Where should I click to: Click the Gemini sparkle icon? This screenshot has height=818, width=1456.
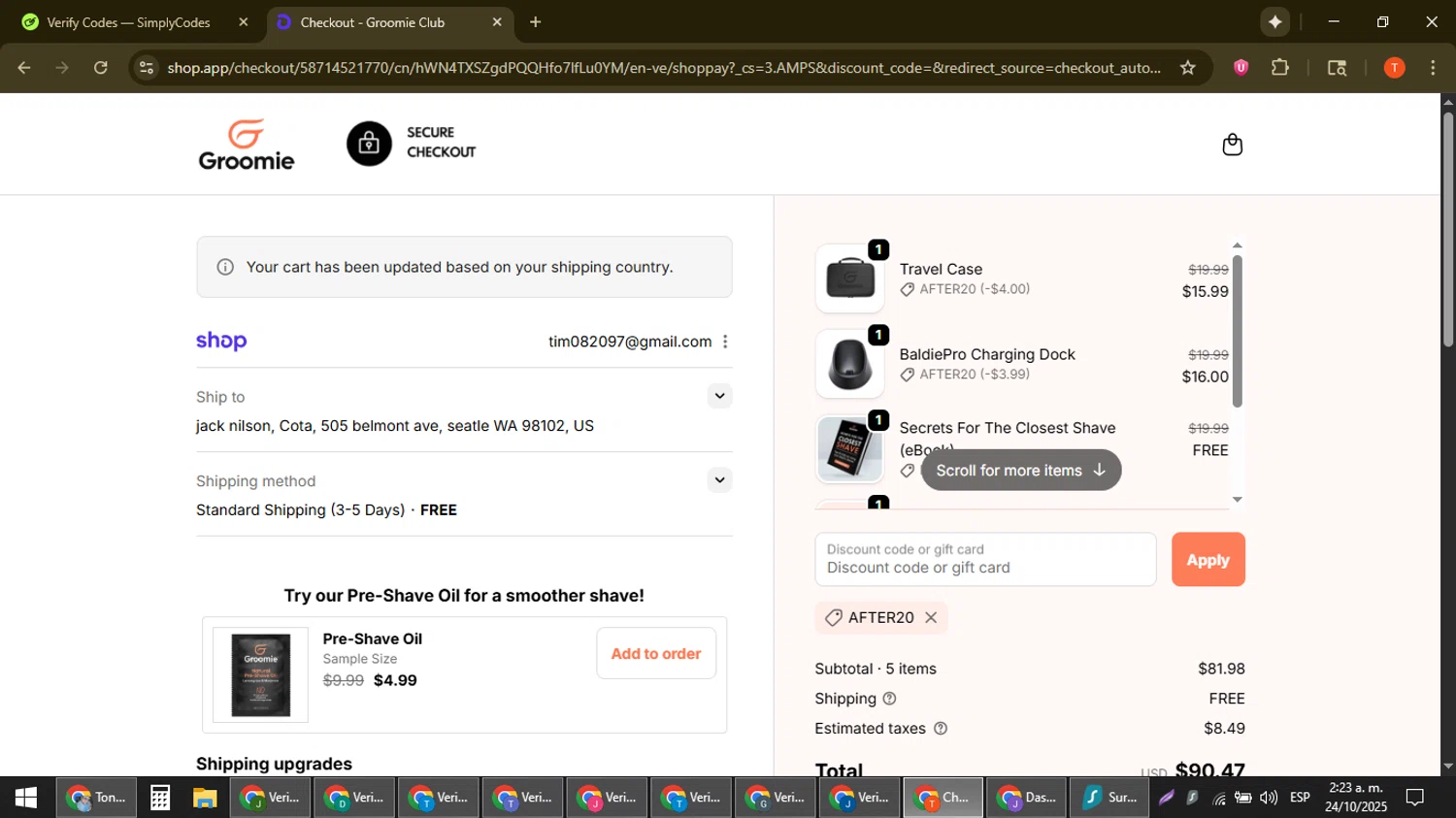click(1274, 22)
